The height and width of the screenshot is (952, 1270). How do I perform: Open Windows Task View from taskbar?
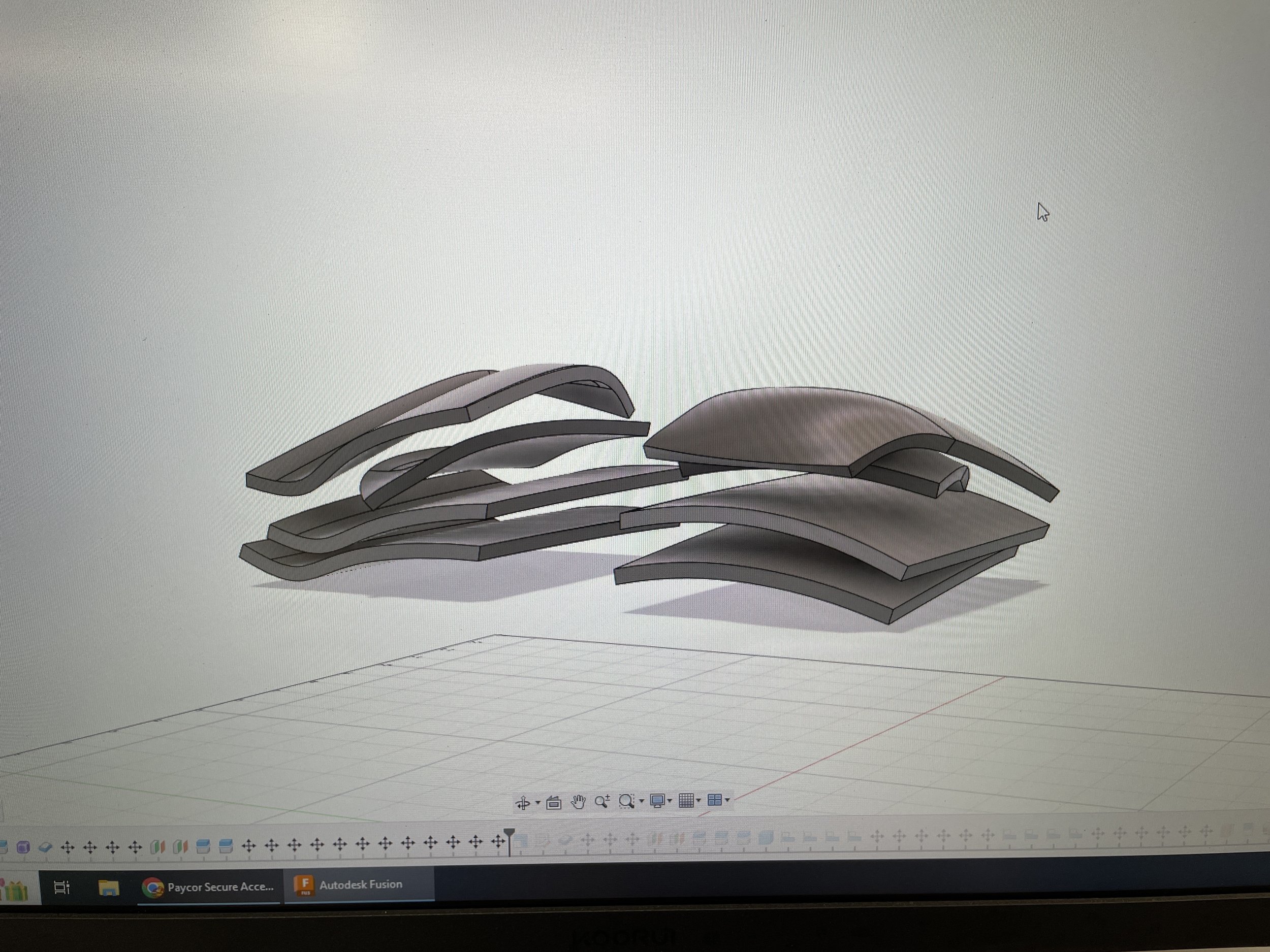(61, 887)
